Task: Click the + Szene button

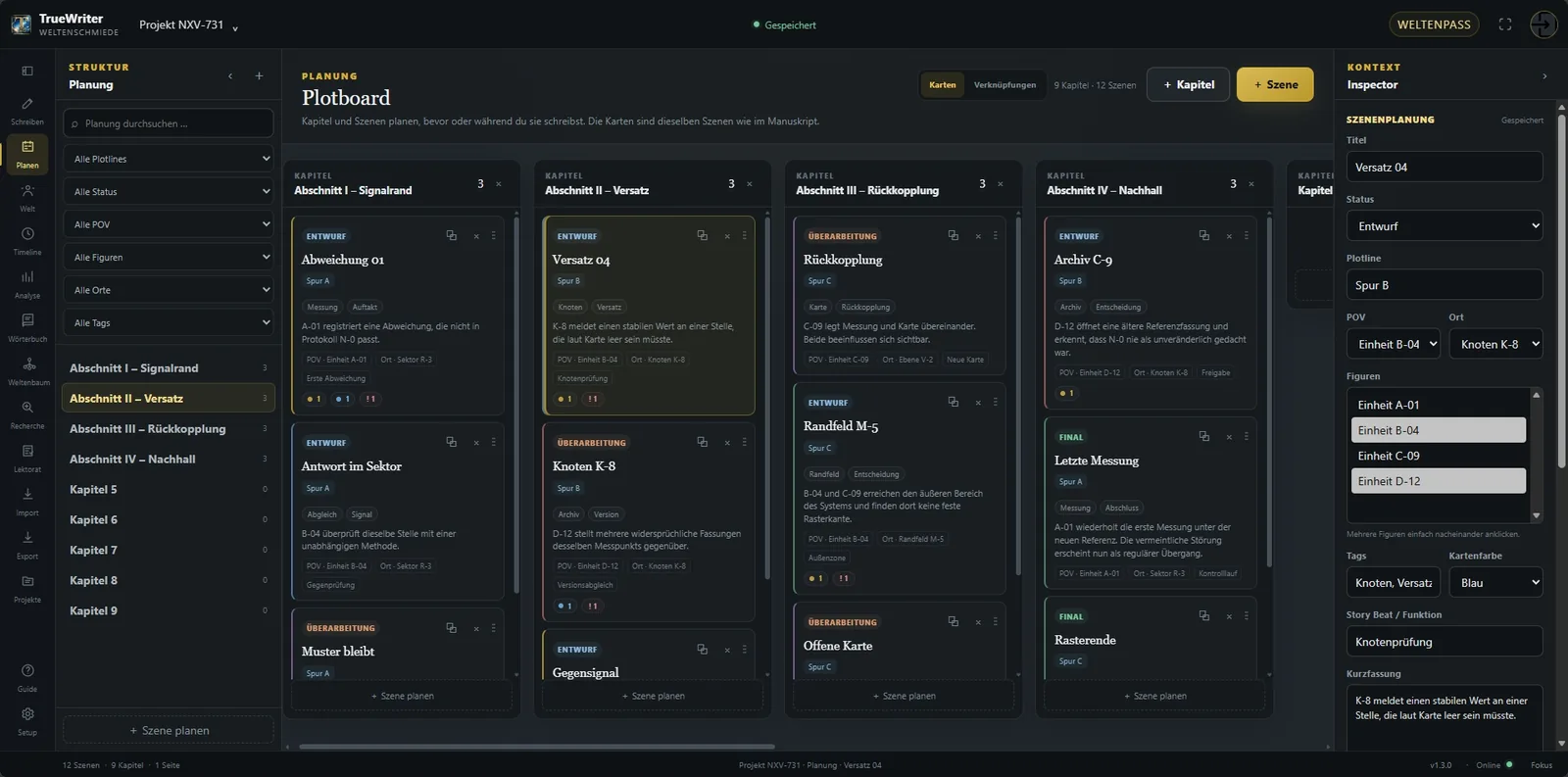Action: (x=1275, y=85)
